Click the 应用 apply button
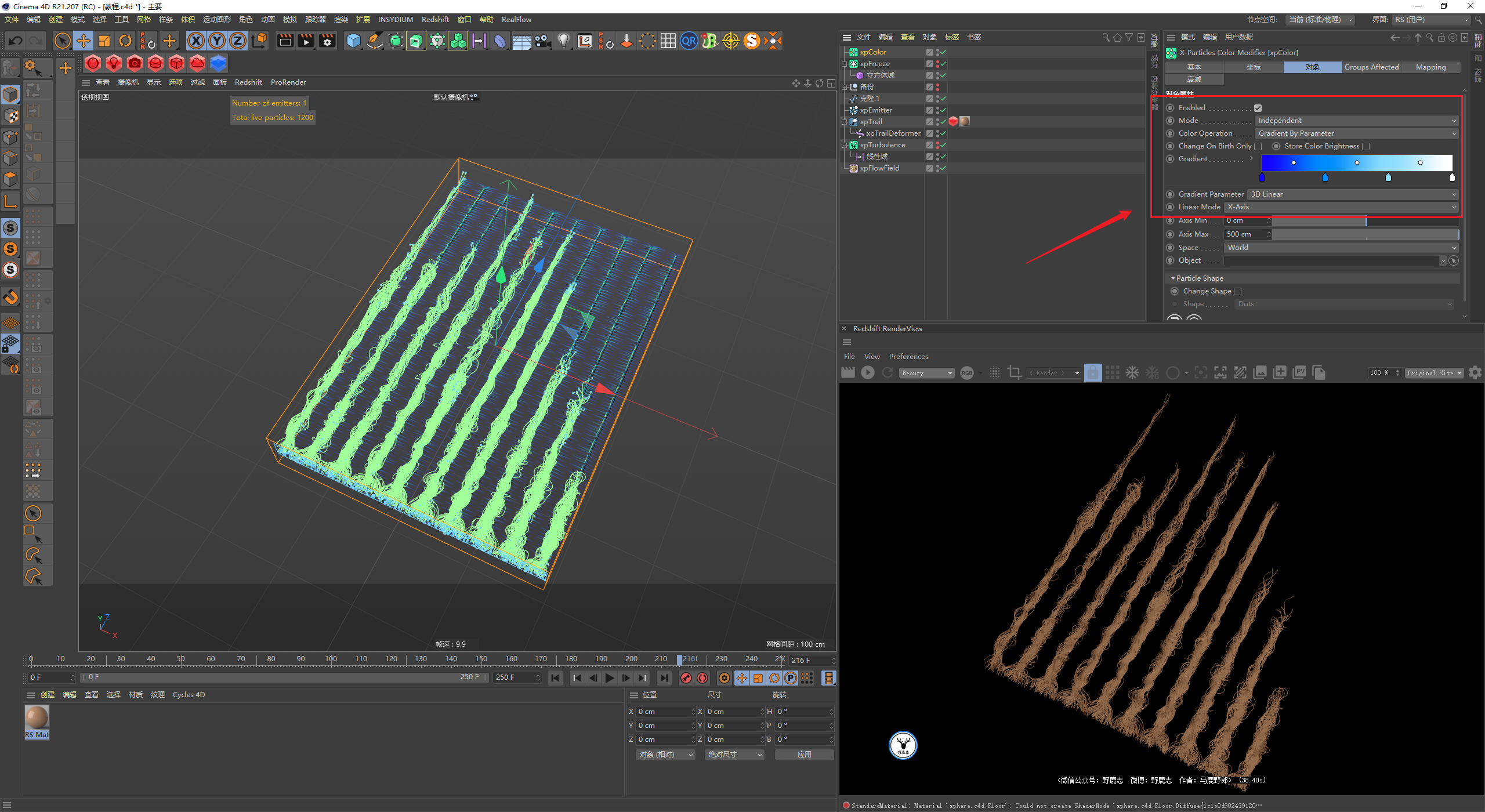 [804, 755]
